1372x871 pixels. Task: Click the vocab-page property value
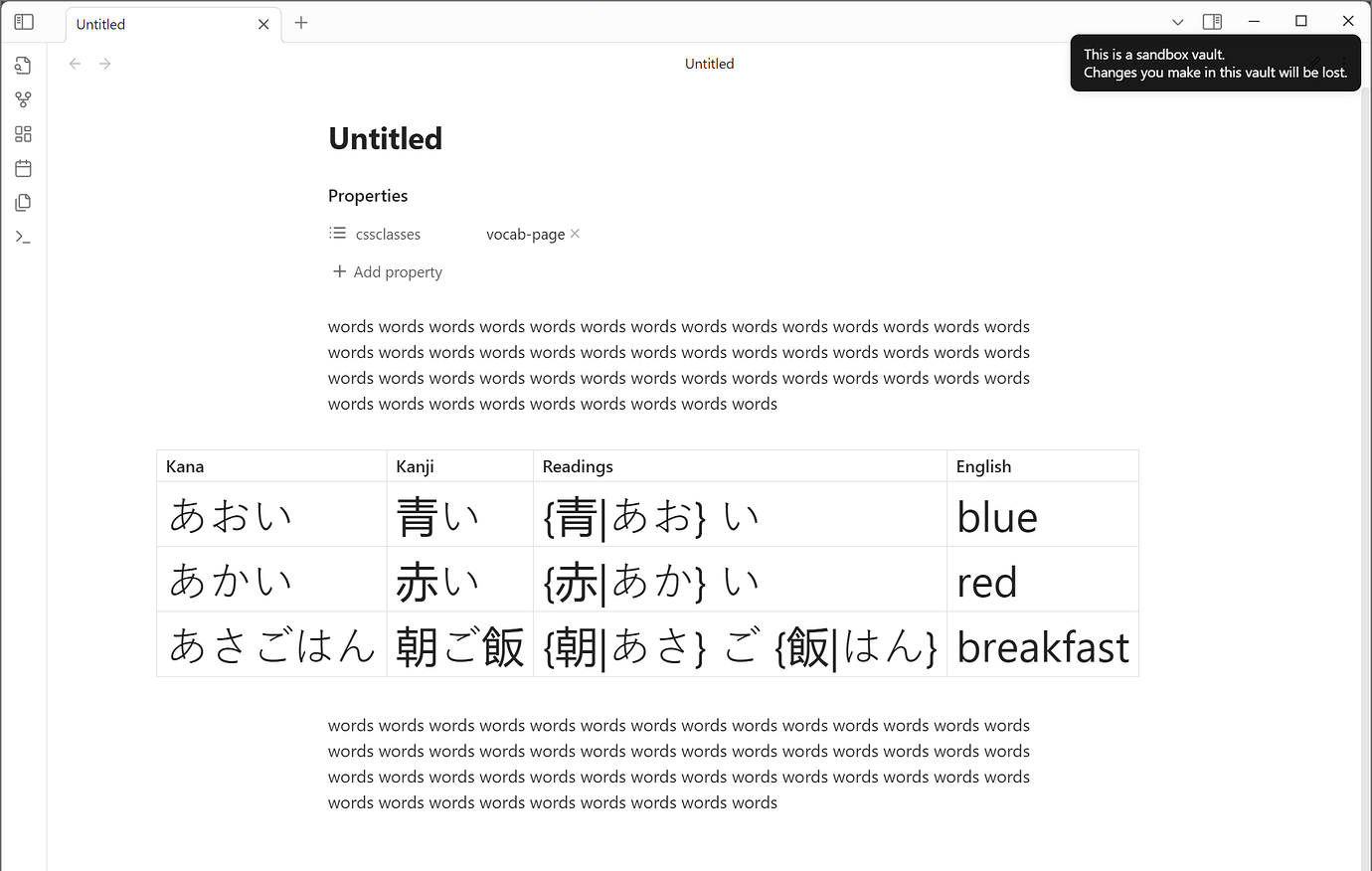[525, 235]
